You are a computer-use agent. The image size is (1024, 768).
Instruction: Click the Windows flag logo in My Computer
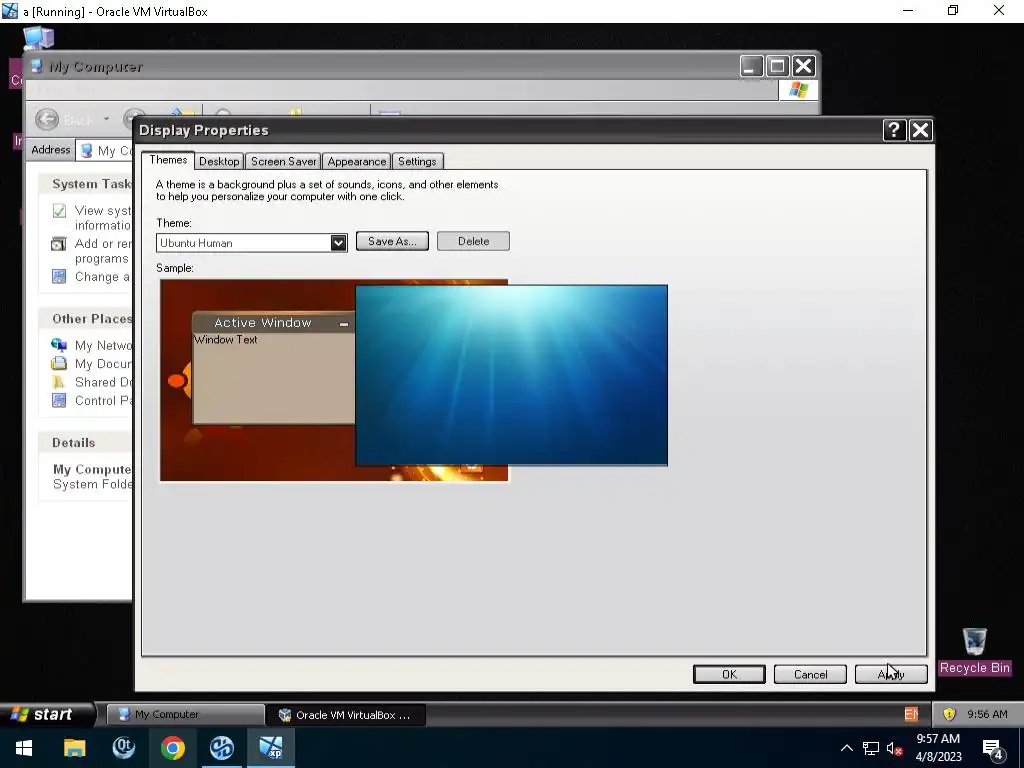coord(798,90)
